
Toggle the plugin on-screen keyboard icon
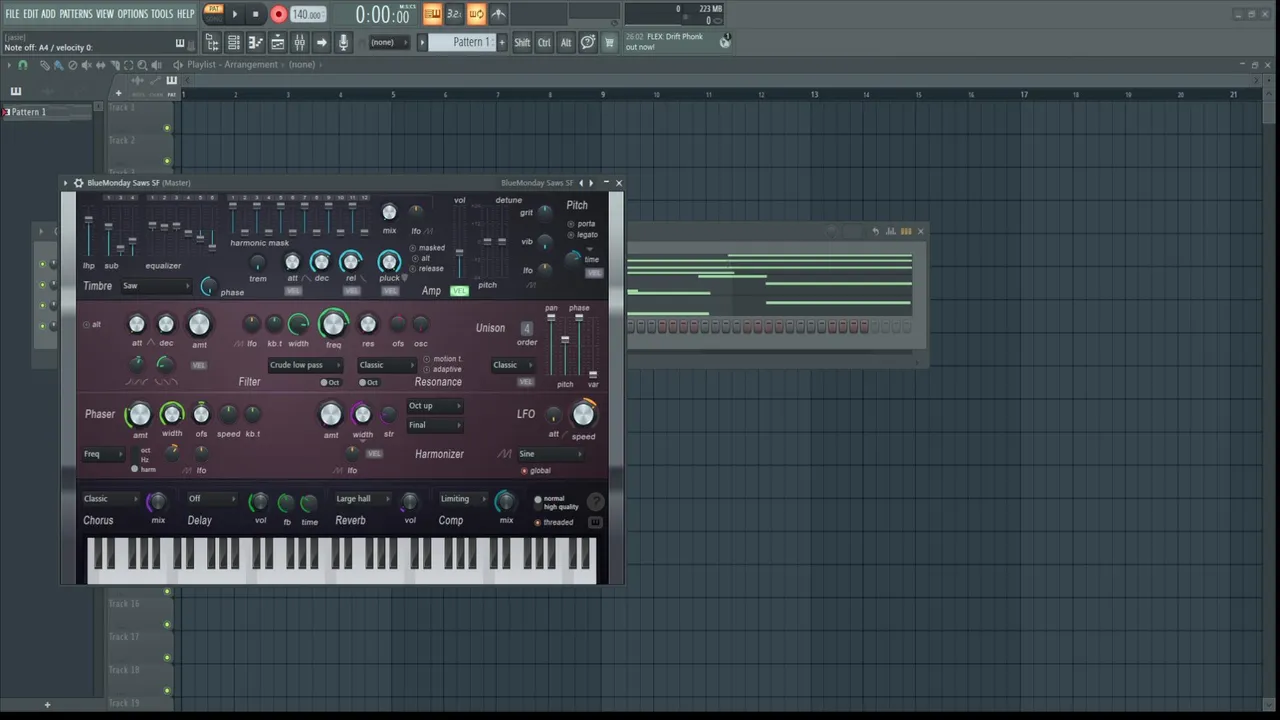595,522
